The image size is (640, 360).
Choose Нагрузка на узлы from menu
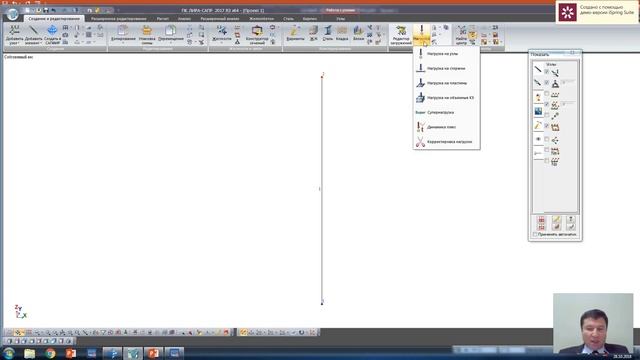point(446,53)
